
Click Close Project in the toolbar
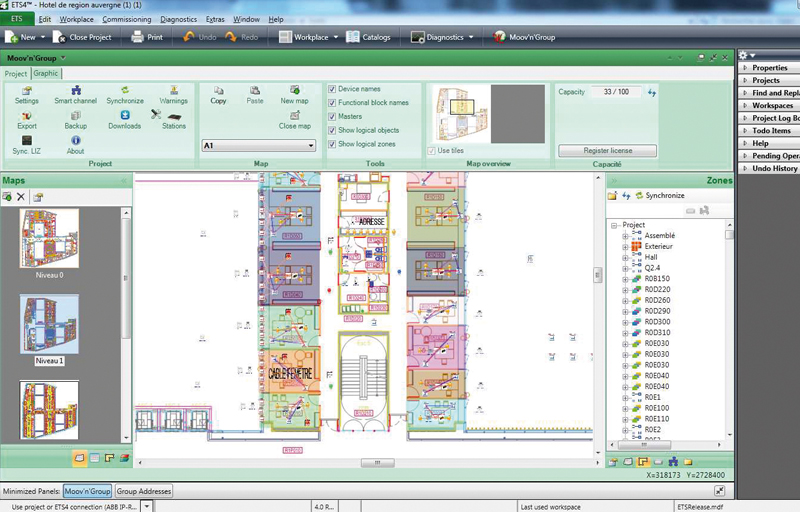(x=82, y=37)
